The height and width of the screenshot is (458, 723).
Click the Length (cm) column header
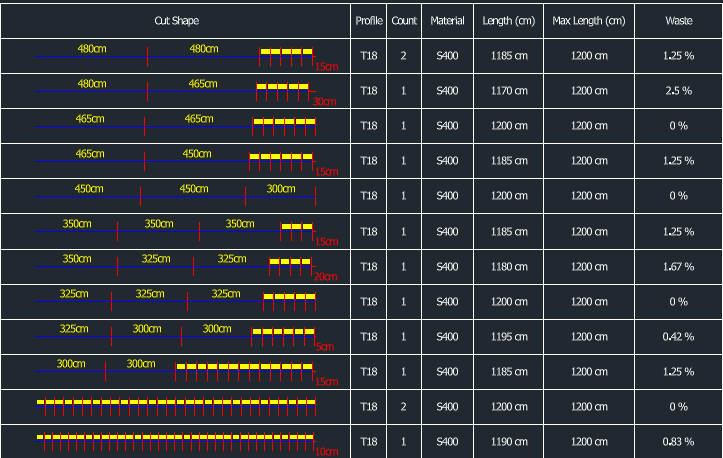509,21
